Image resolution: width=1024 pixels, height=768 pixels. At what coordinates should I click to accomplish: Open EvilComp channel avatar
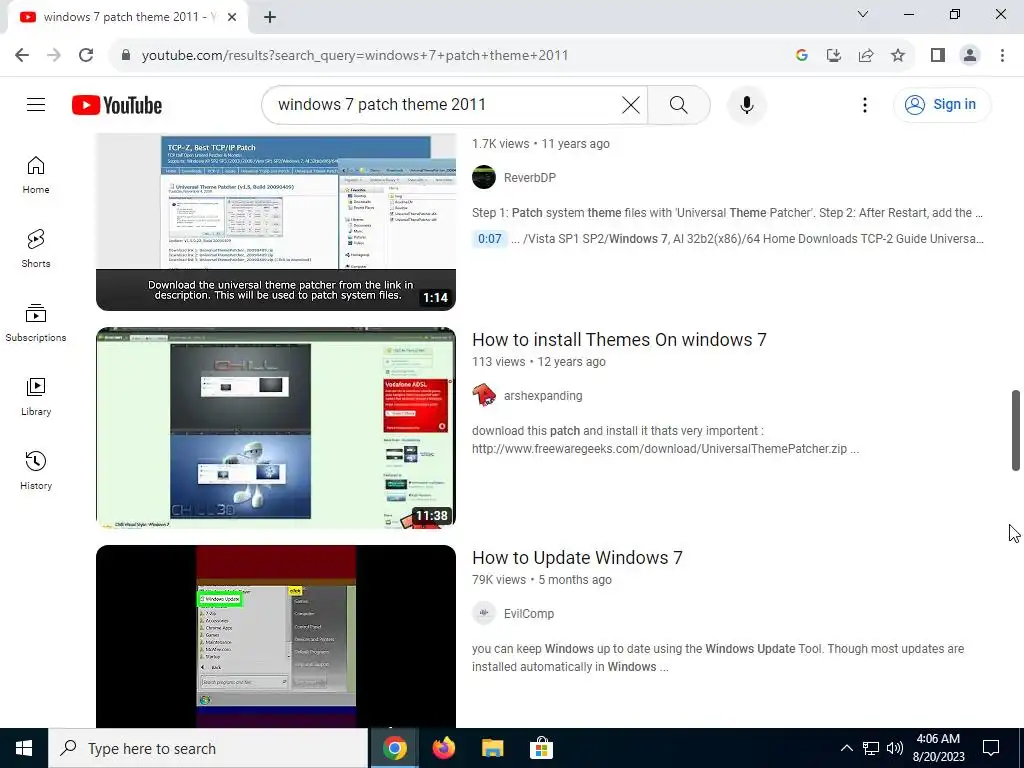coord(484,613)
